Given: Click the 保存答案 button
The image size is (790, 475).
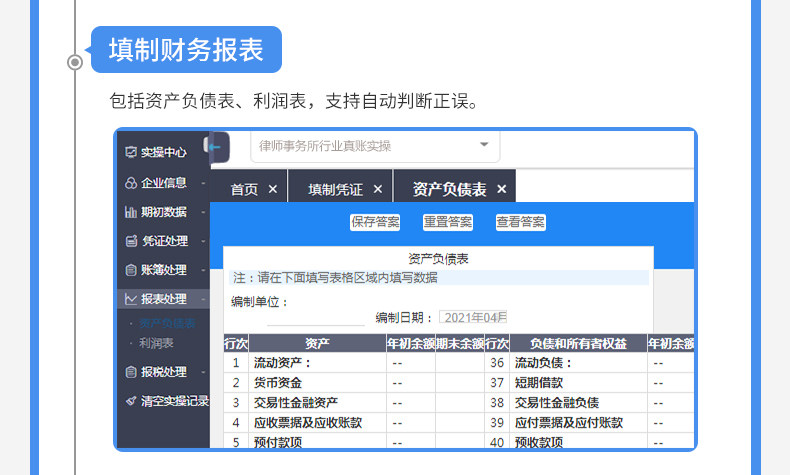Looking at the screenshot, I should pyautogui.click(x=375, y=222).
